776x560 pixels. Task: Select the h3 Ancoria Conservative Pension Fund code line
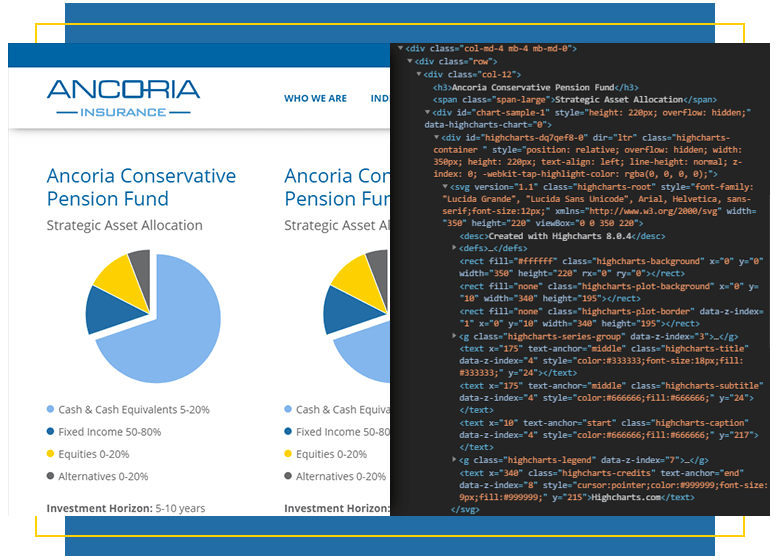[x=535, y=87]
